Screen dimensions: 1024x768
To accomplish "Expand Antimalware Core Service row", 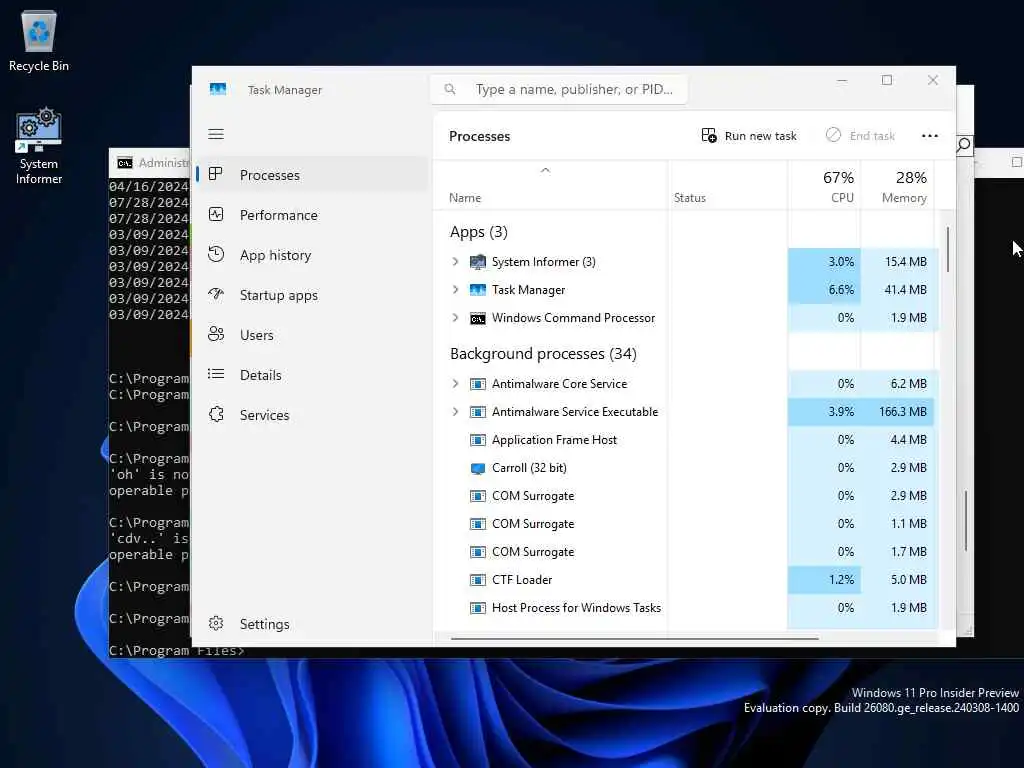I will (455, 383).
